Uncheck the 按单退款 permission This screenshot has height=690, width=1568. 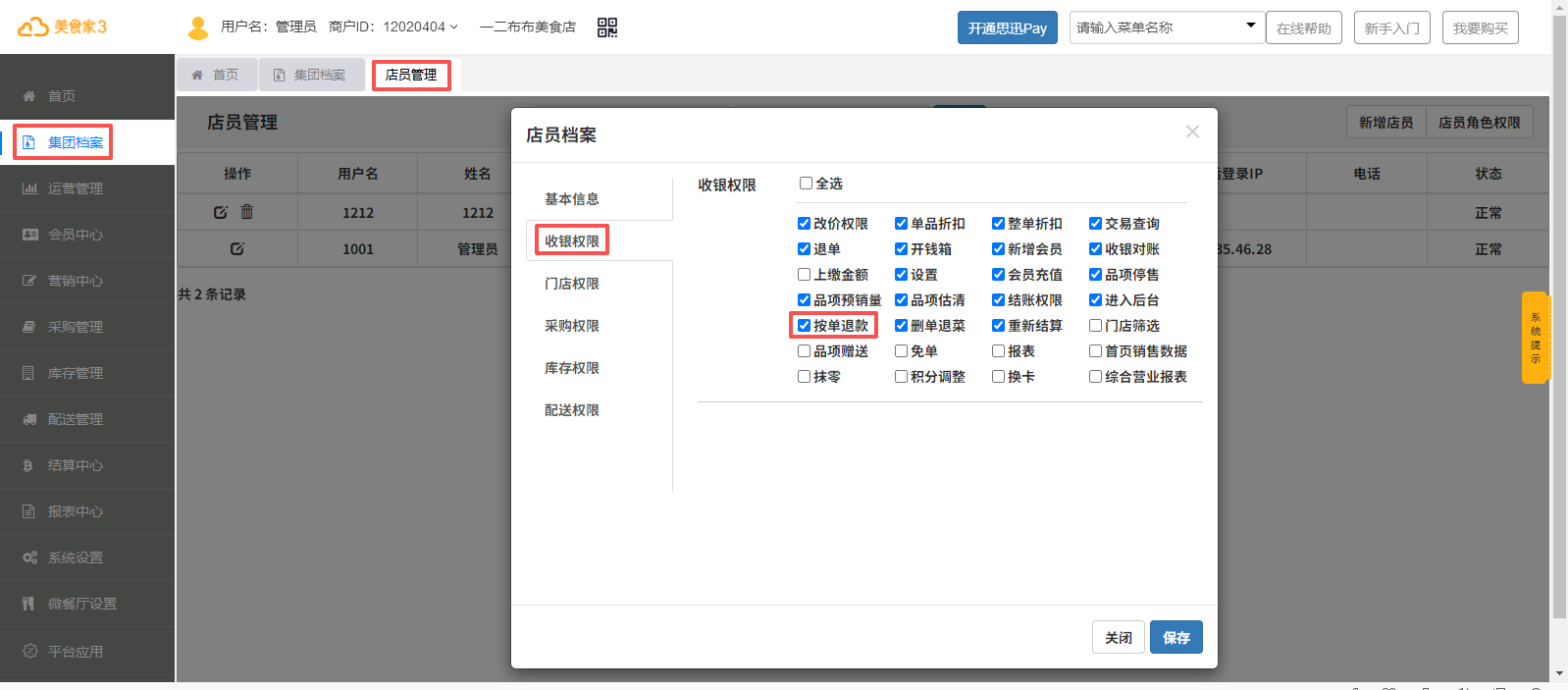click(x=804, y=326)
